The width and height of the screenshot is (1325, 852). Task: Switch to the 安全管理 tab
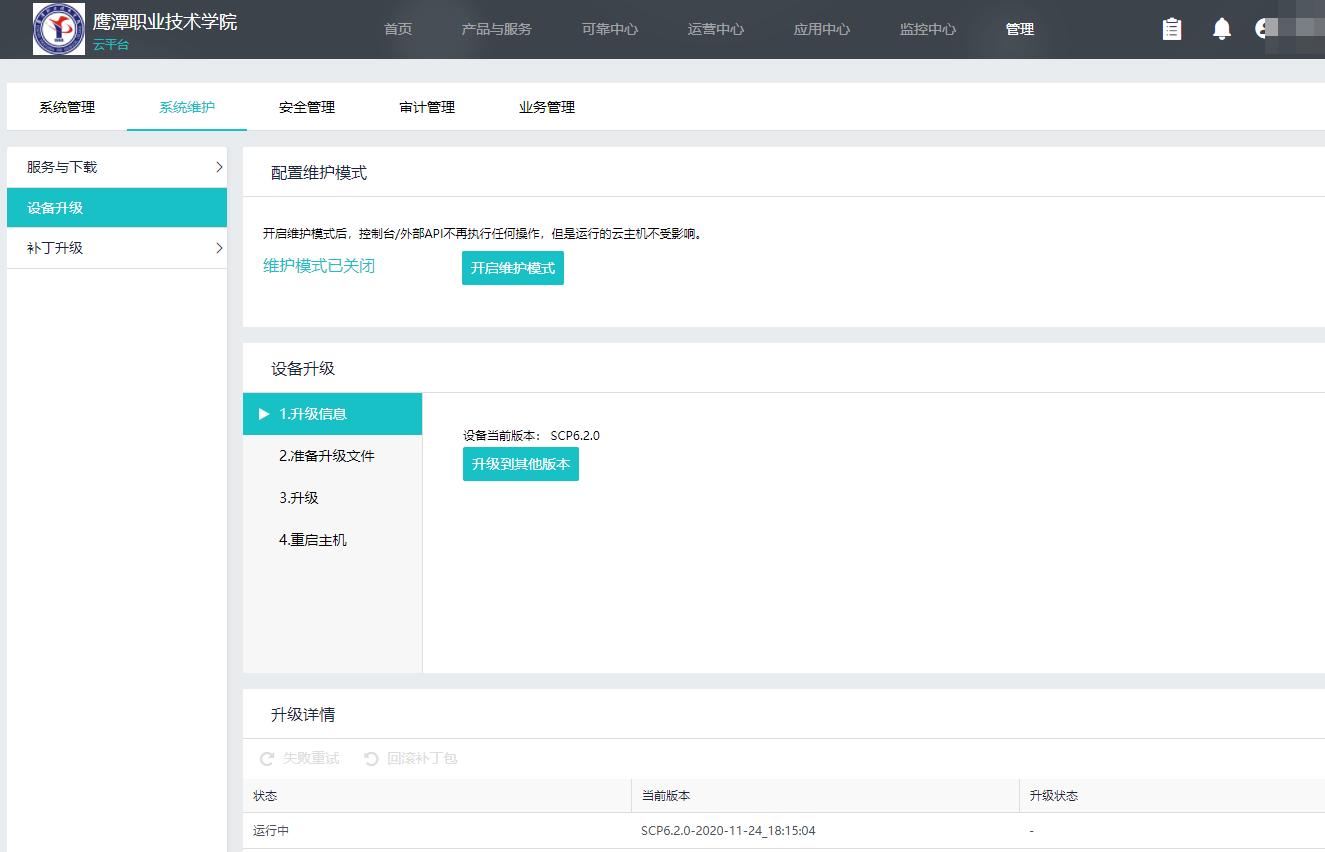tap(306, 106)
